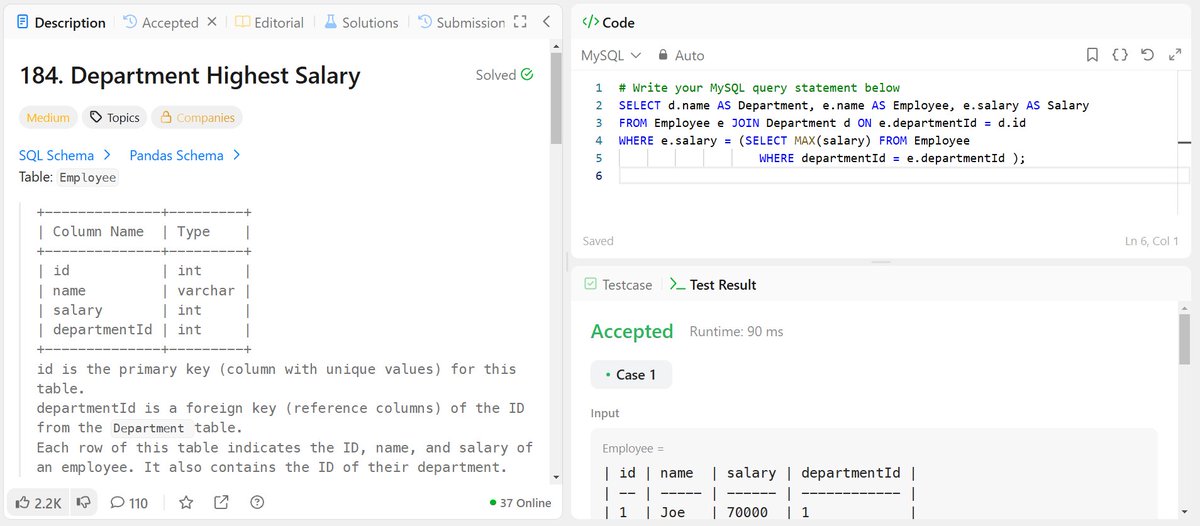Close the Accepted tab
The image size is (1200, 526).
211,22
